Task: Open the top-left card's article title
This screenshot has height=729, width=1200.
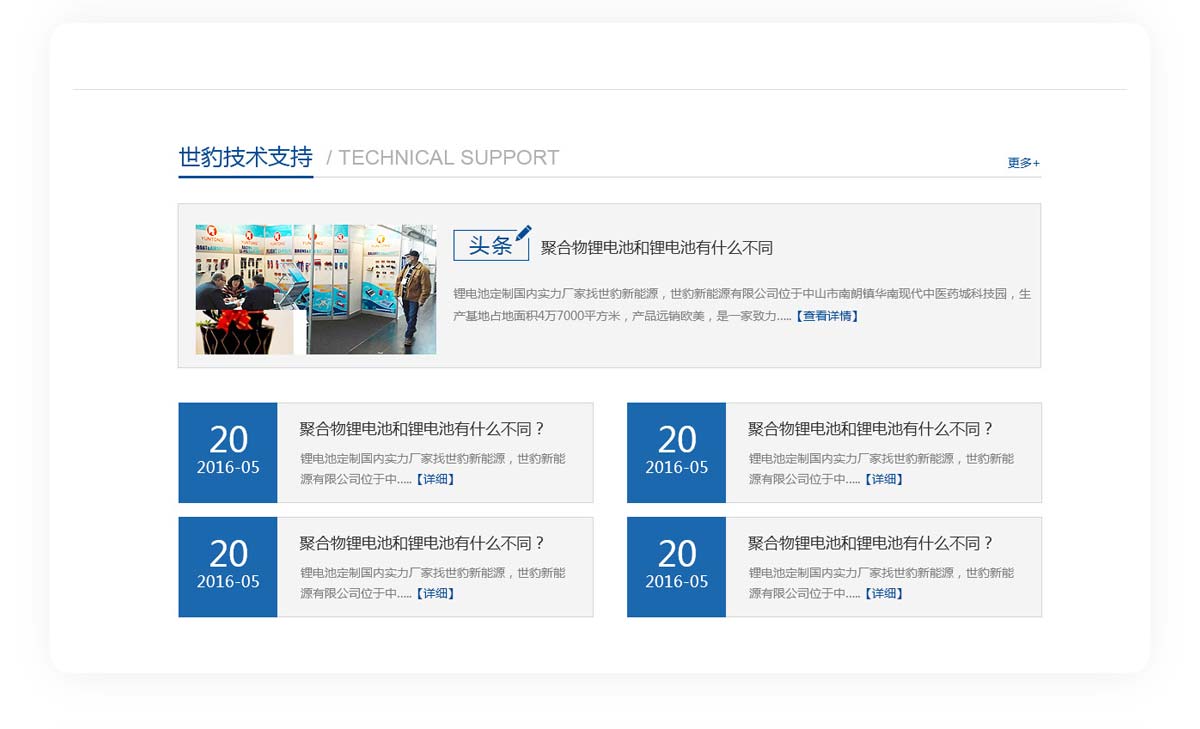Action: coord(423,429)
